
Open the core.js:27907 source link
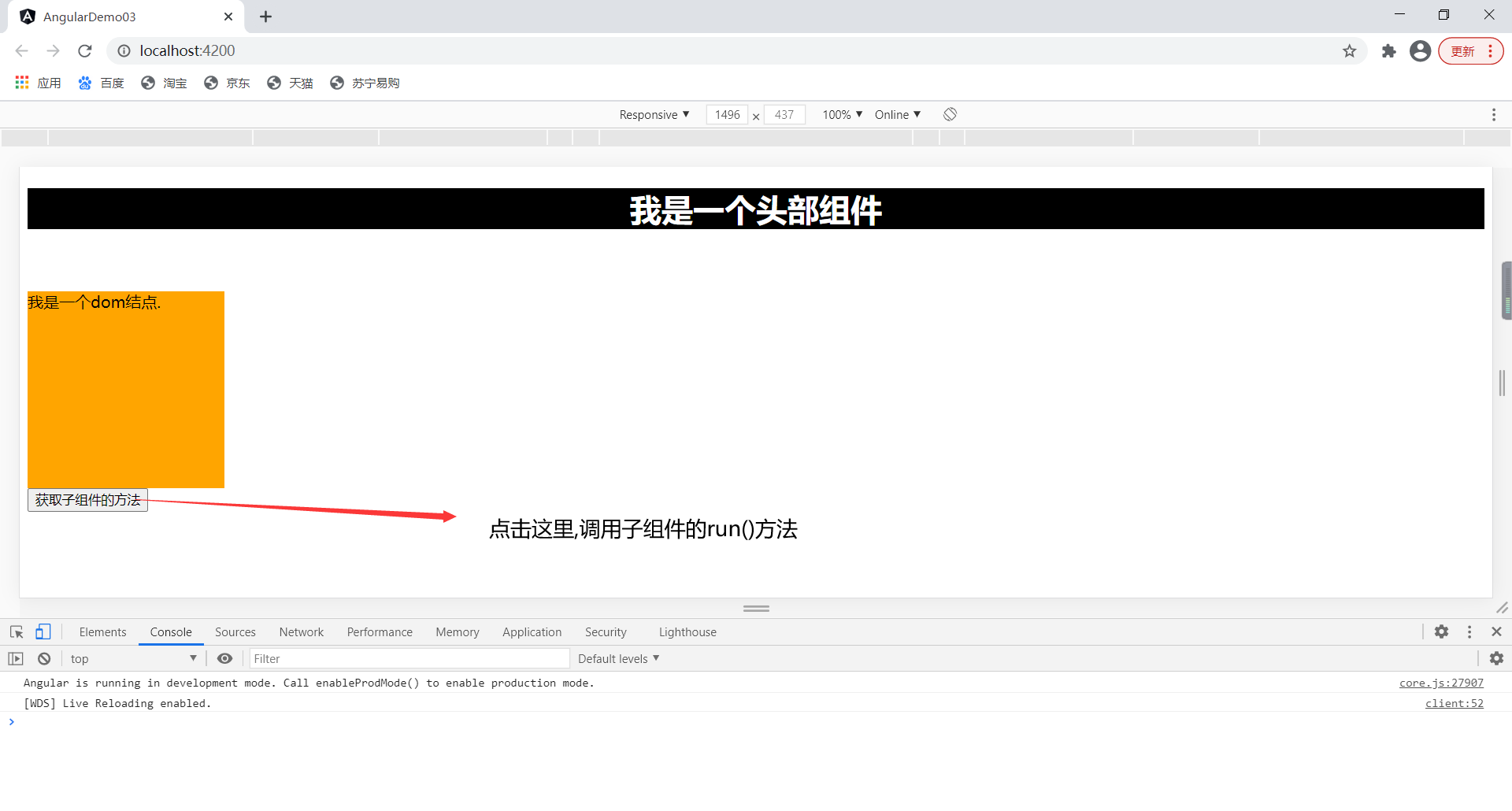click(x=1441, y=683)
